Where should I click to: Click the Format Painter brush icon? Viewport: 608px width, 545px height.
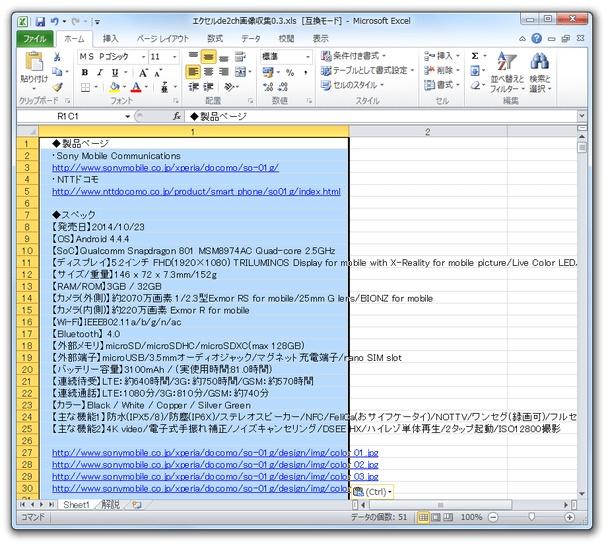[57, 87]
